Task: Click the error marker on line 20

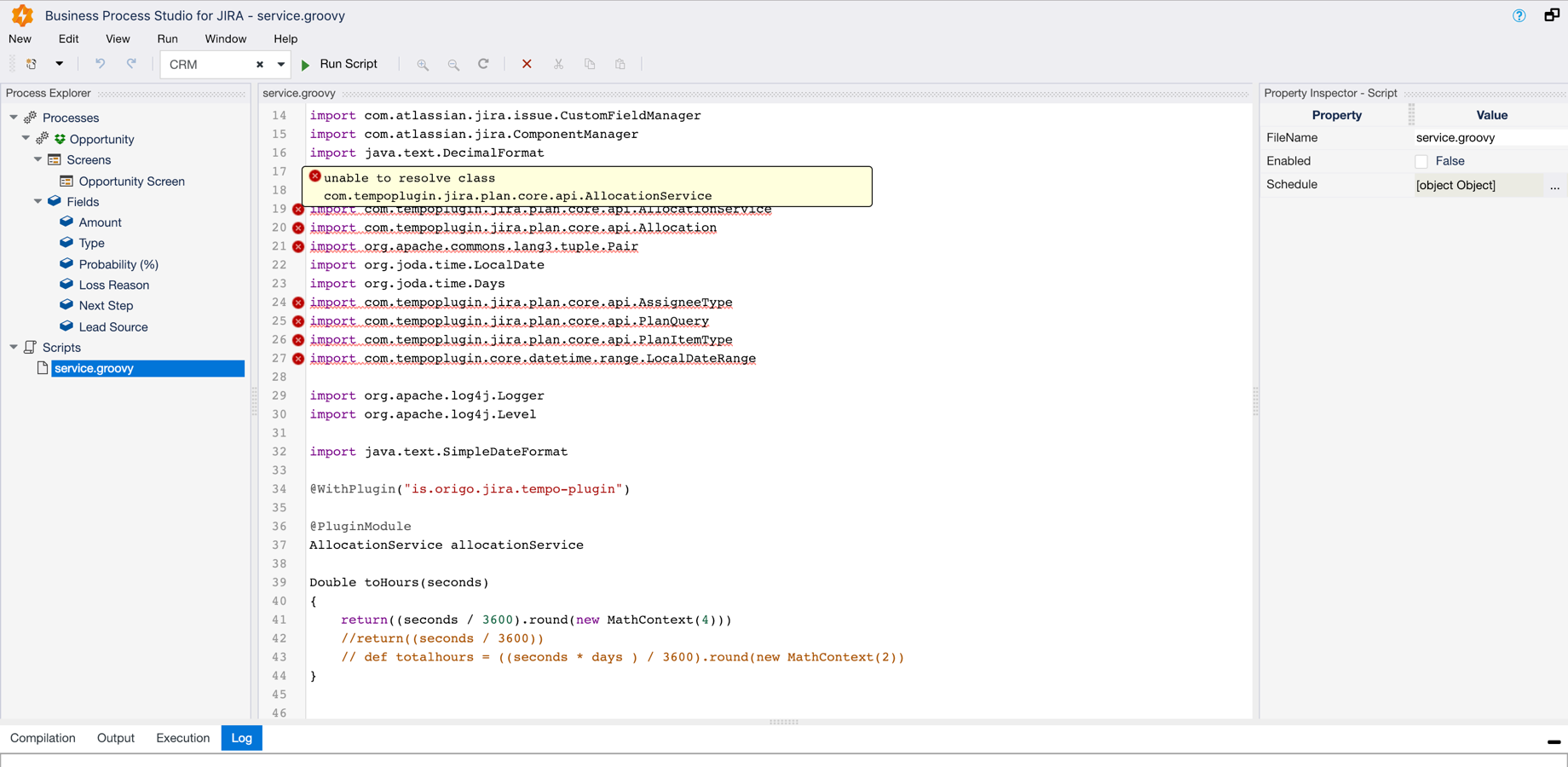Action: 298,228
